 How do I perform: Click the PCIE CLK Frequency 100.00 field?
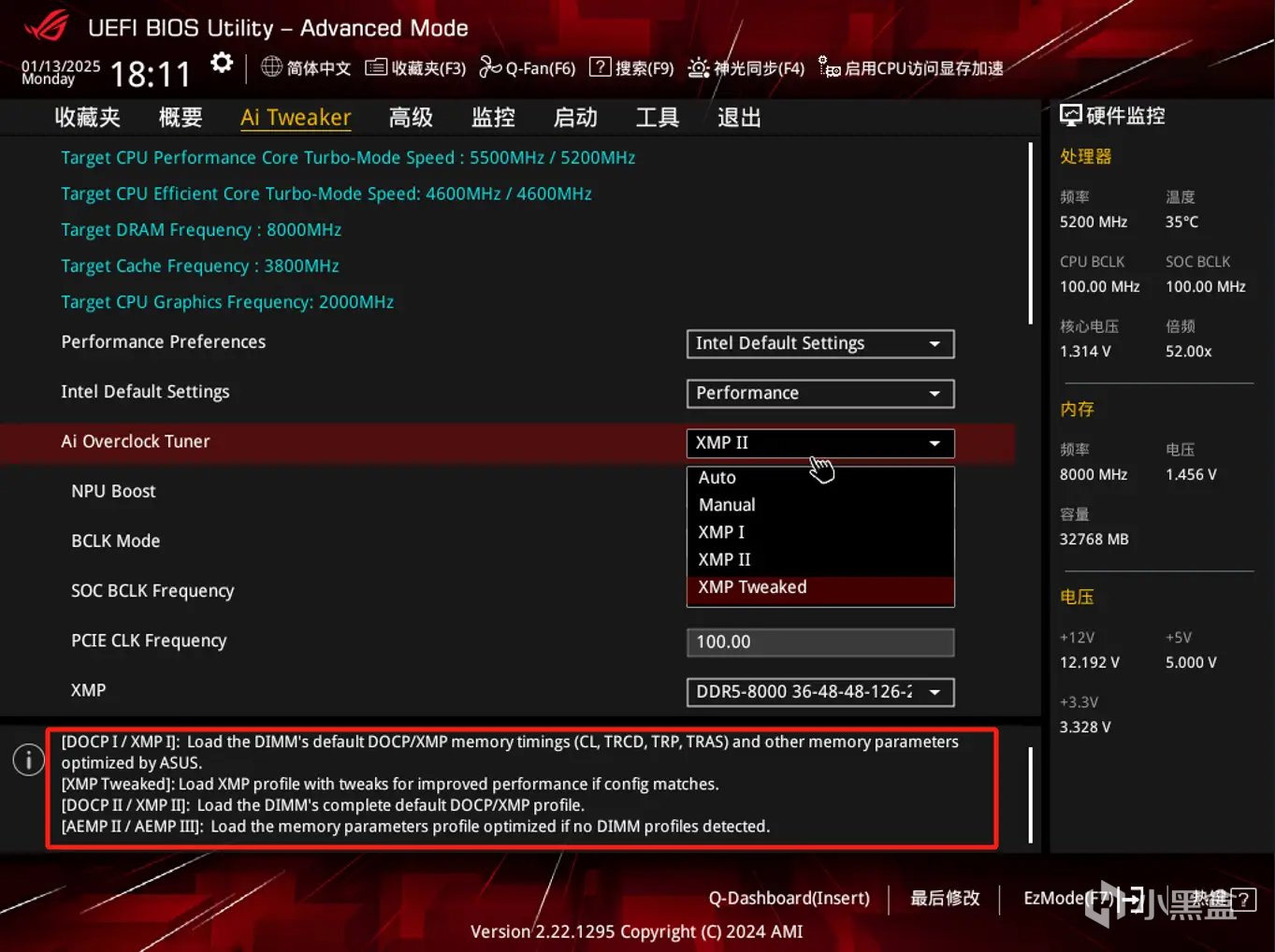820,642
